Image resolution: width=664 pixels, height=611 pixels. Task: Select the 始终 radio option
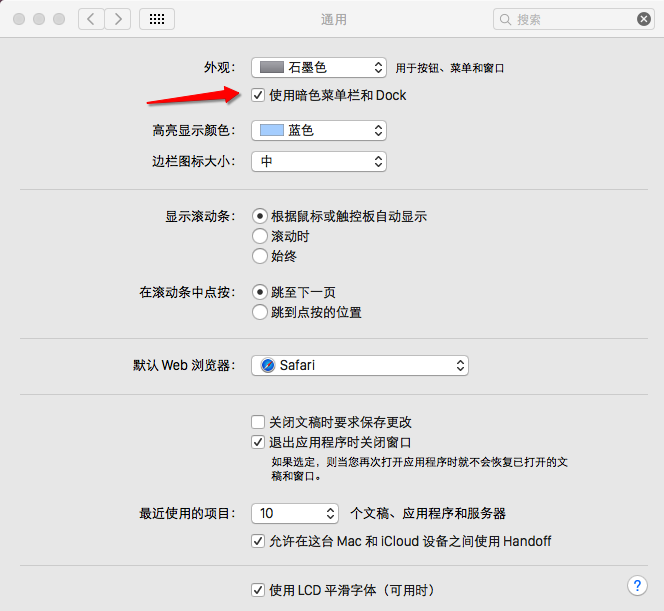pyautogui.click(x=260, y=256)
